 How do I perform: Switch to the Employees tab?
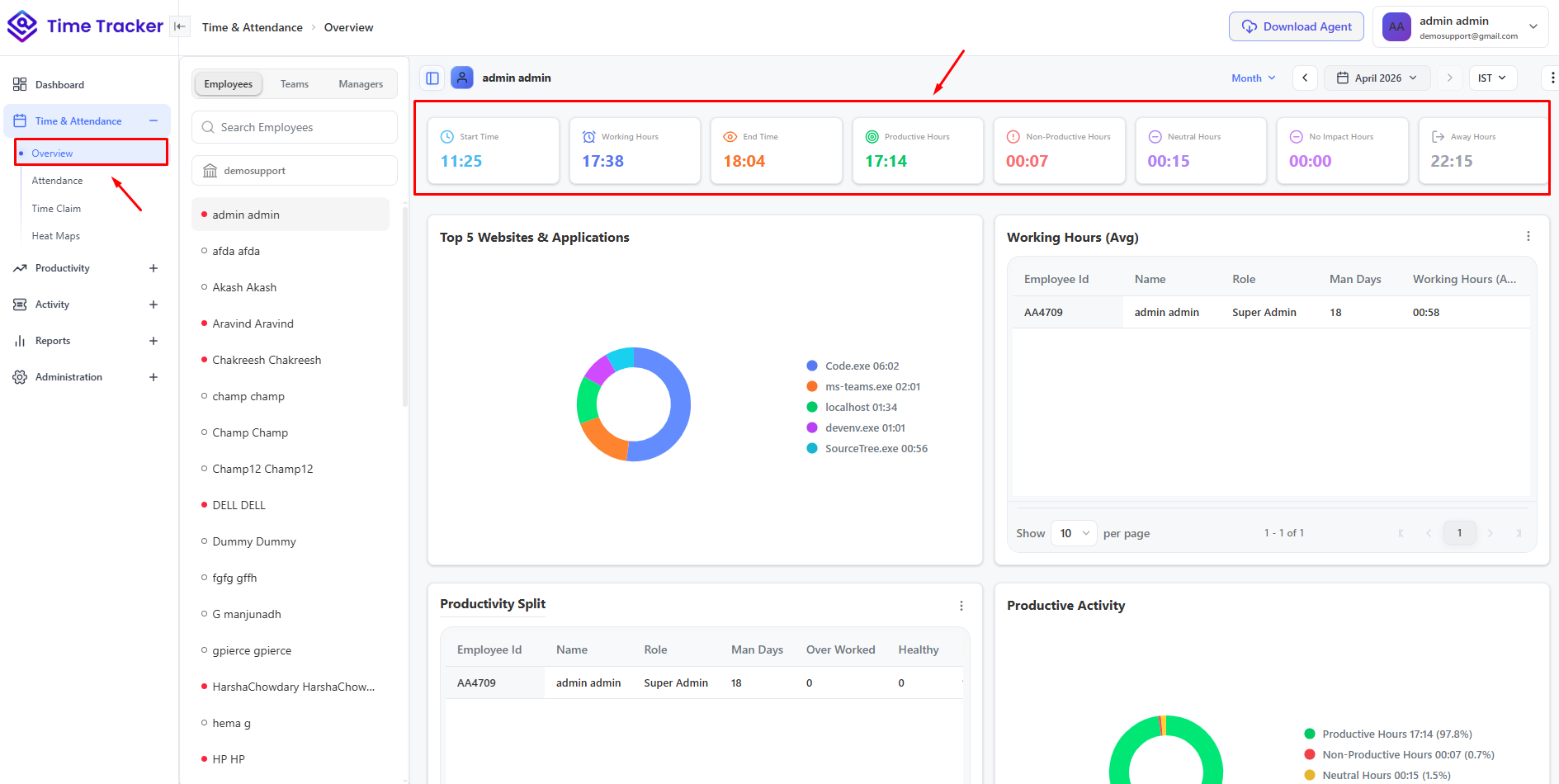[x=229, y=84]
